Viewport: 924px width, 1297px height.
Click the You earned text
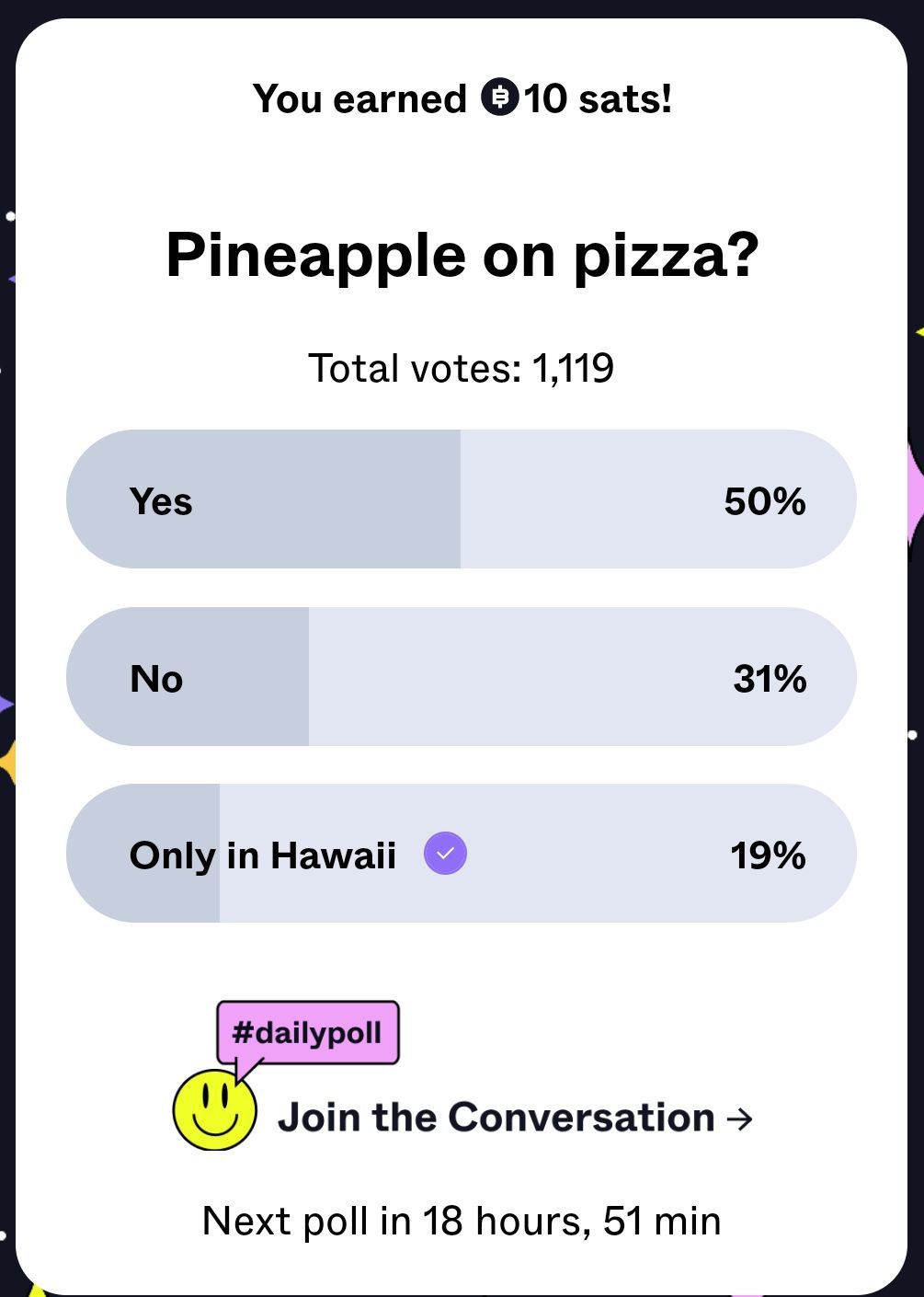pos(359,98)
